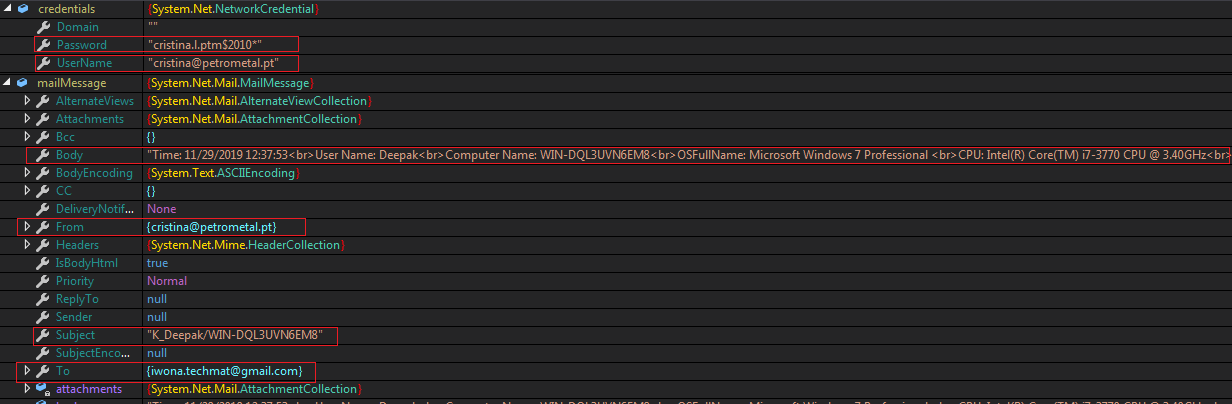
Task: Click the locked field icon beside lowercase attachments
Action: [43, 389]
